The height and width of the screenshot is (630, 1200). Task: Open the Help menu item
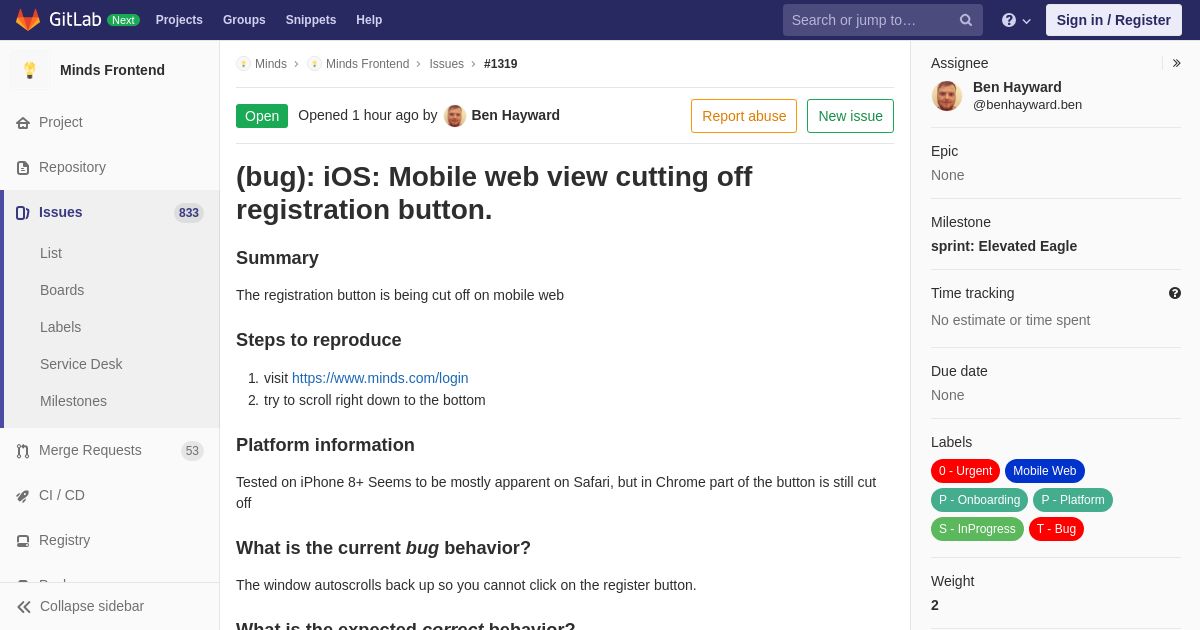369,20
